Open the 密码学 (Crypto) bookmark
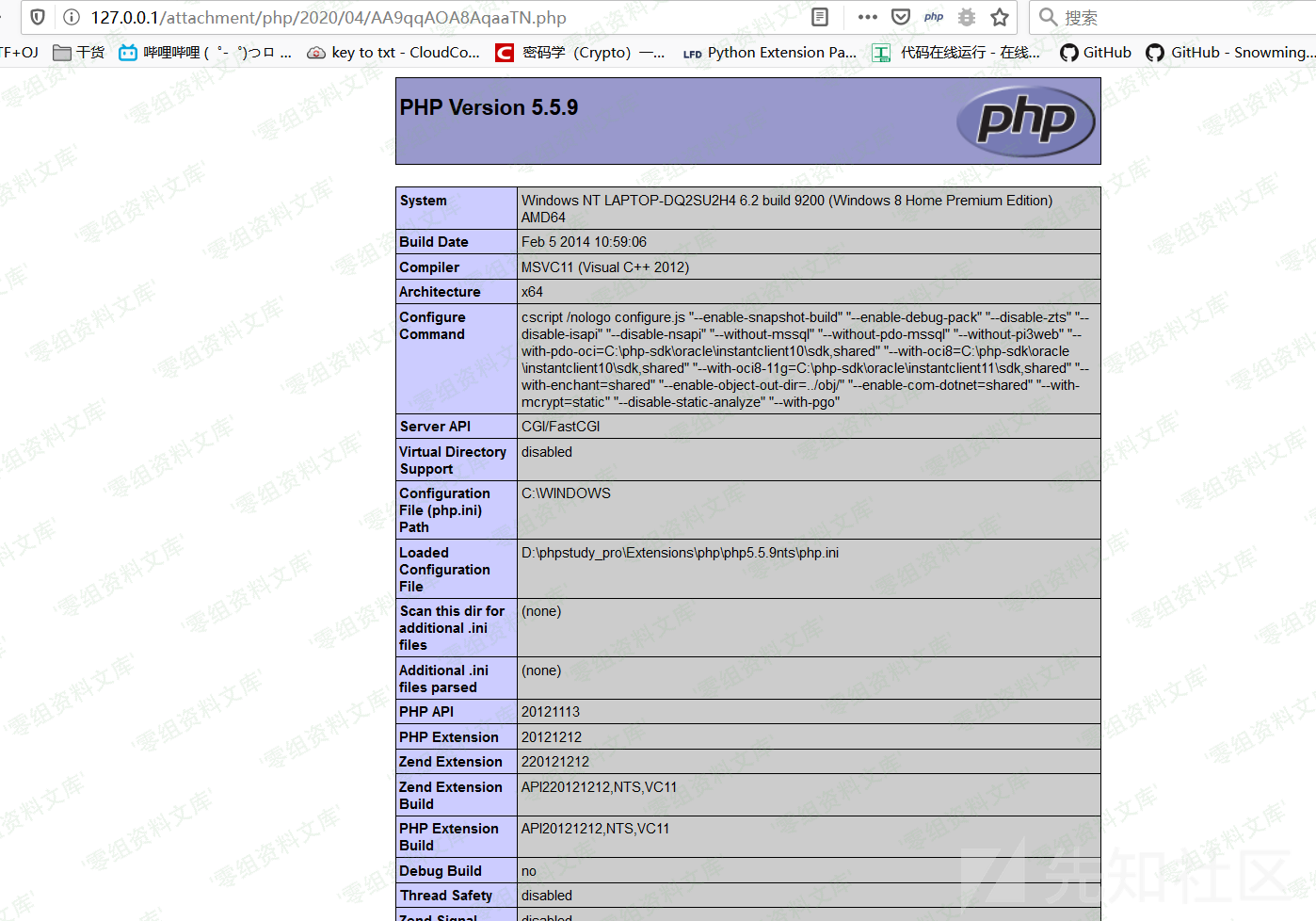The image size is (1316, 921). pos(580,53)
